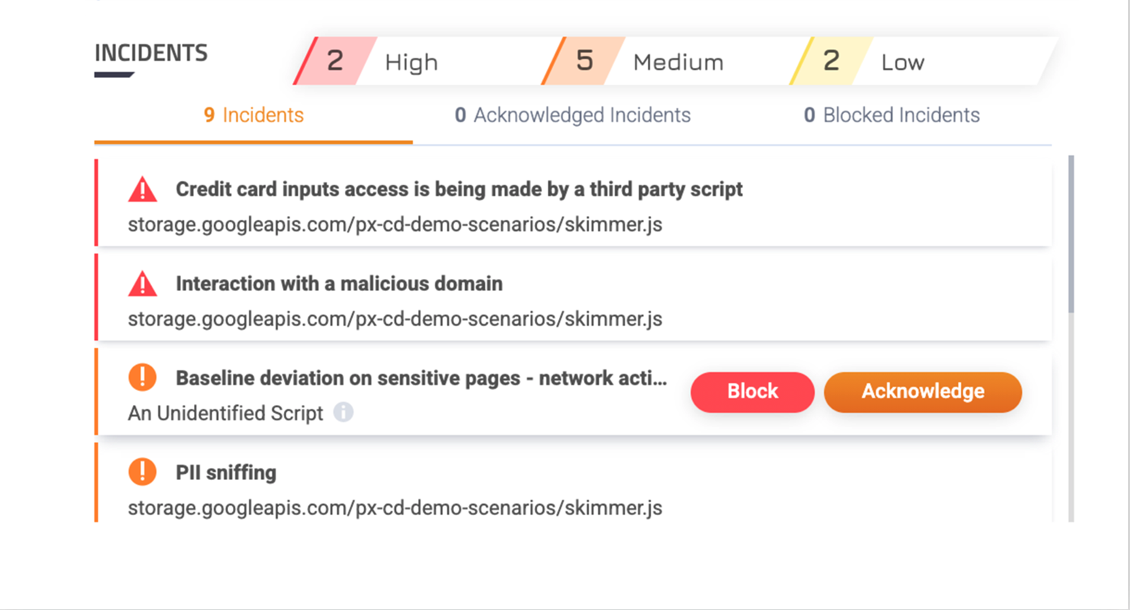1130x610 pixels.
Task: Block the baseline deviation incident
Action: pos(752,391)
